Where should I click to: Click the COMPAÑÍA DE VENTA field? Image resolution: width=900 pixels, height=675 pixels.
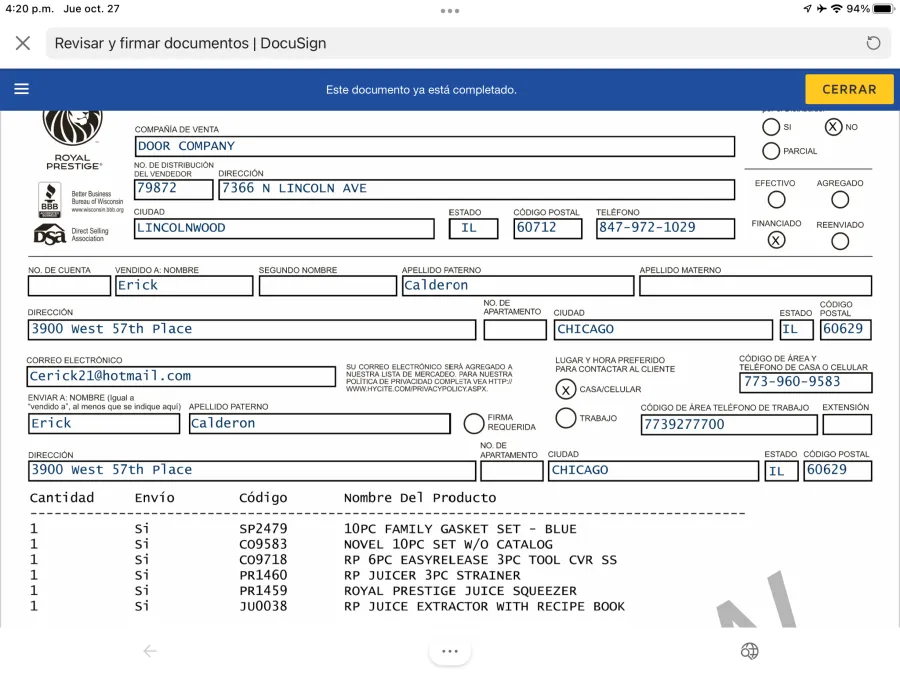point(435,146)
